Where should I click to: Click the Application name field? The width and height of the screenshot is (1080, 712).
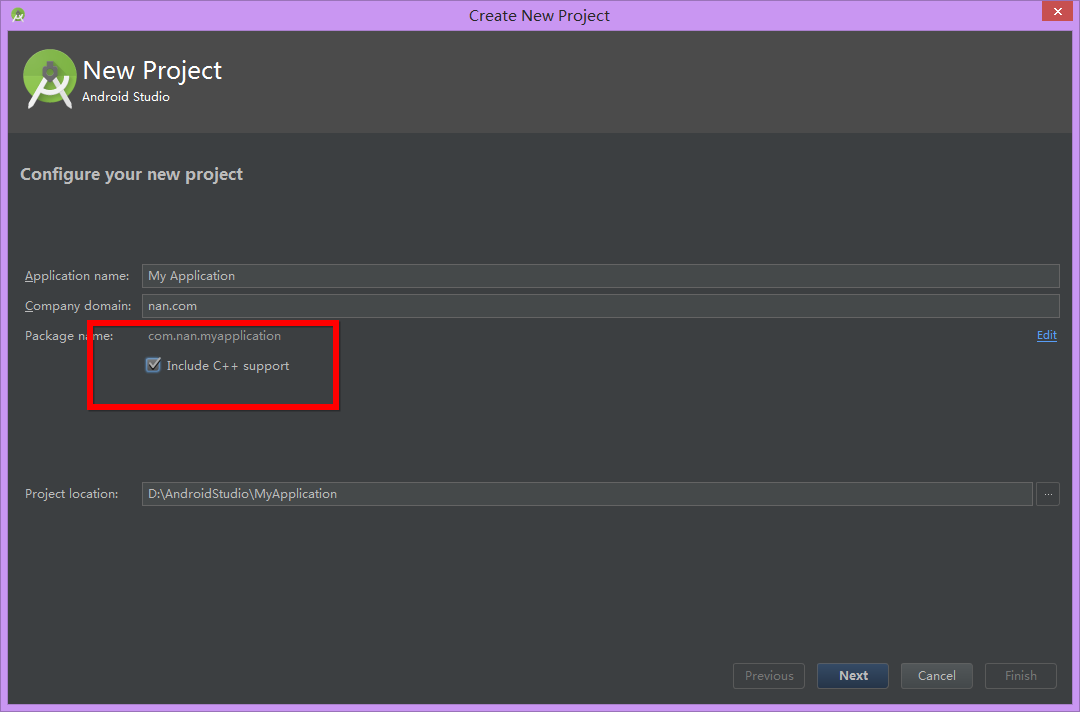click(601, 275)
